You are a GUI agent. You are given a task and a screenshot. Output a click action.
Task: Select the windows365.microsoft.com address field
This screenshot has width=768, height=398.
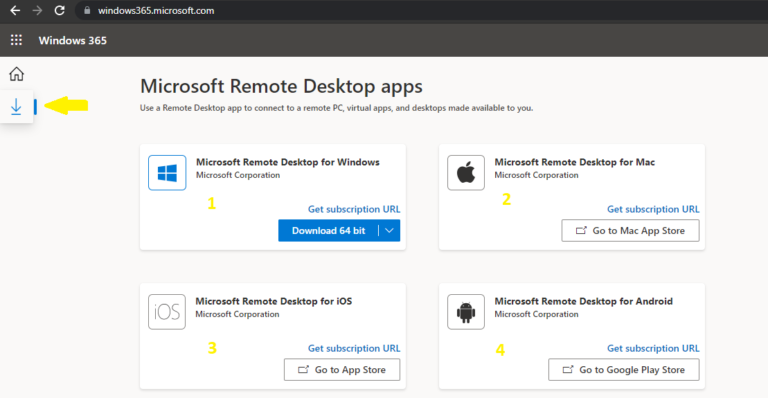[421, 10]
